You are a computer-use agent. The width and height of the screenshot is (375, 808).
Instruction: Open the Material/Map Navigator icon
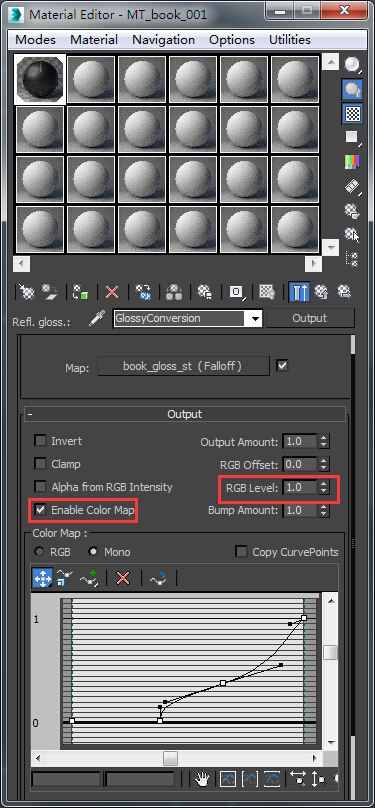[352, 259]
